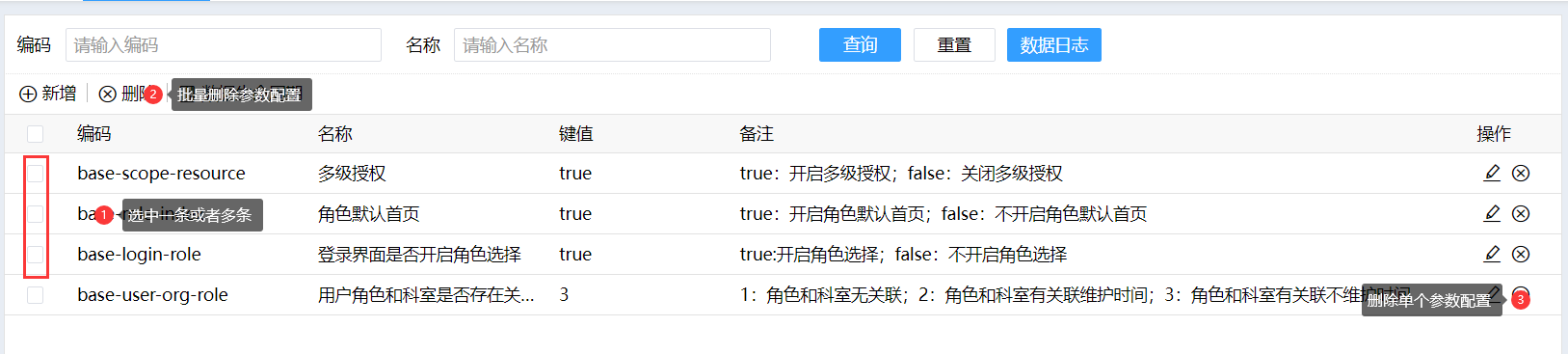This screenshot has height=354, width=1568.
Task: Click the remark about 不开启角色选择
Action: 903,255
